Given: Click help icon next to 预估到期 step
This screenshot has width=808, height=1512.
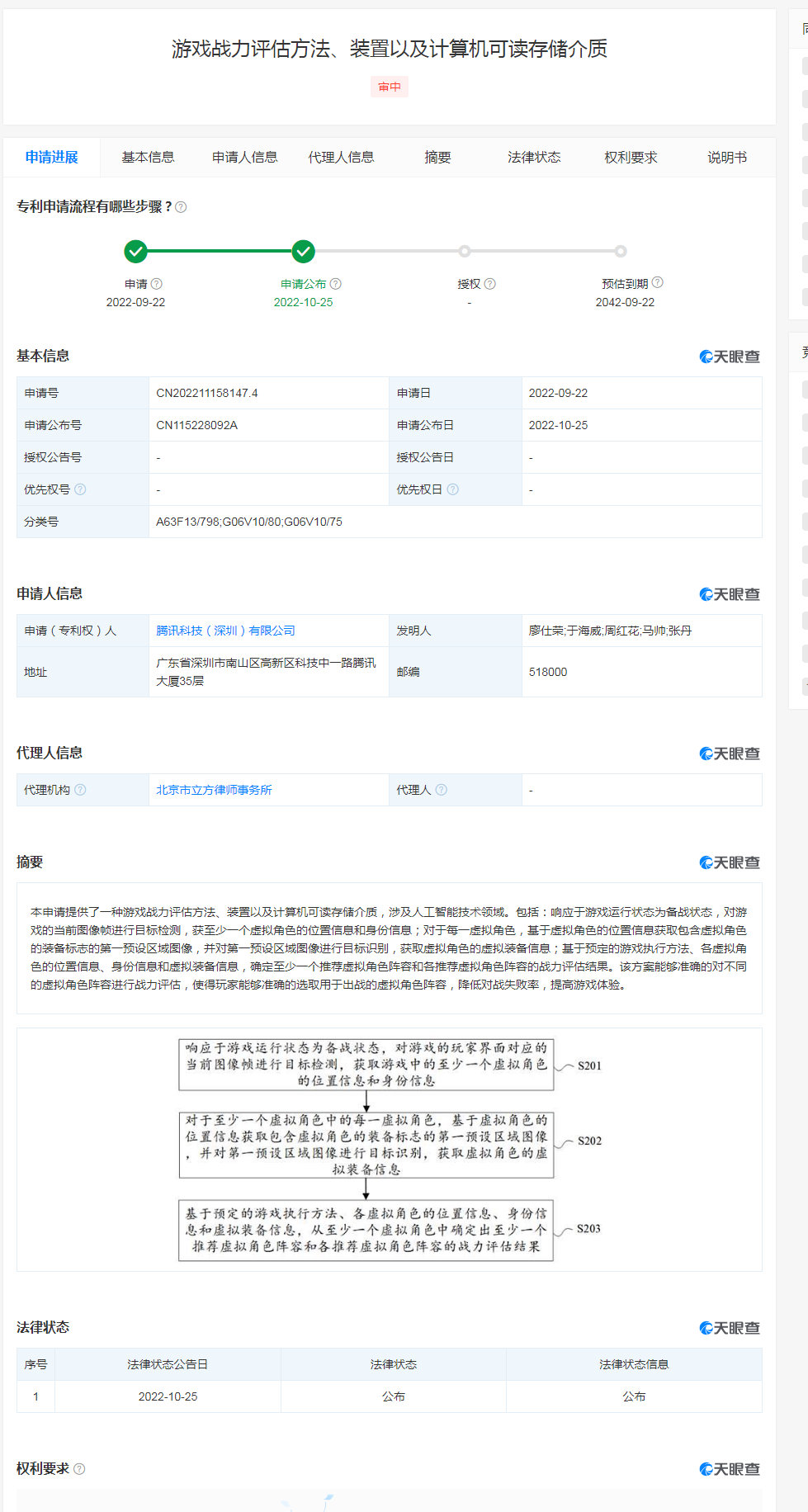Looking at the screenshot, I should click(x=658, y=282).
